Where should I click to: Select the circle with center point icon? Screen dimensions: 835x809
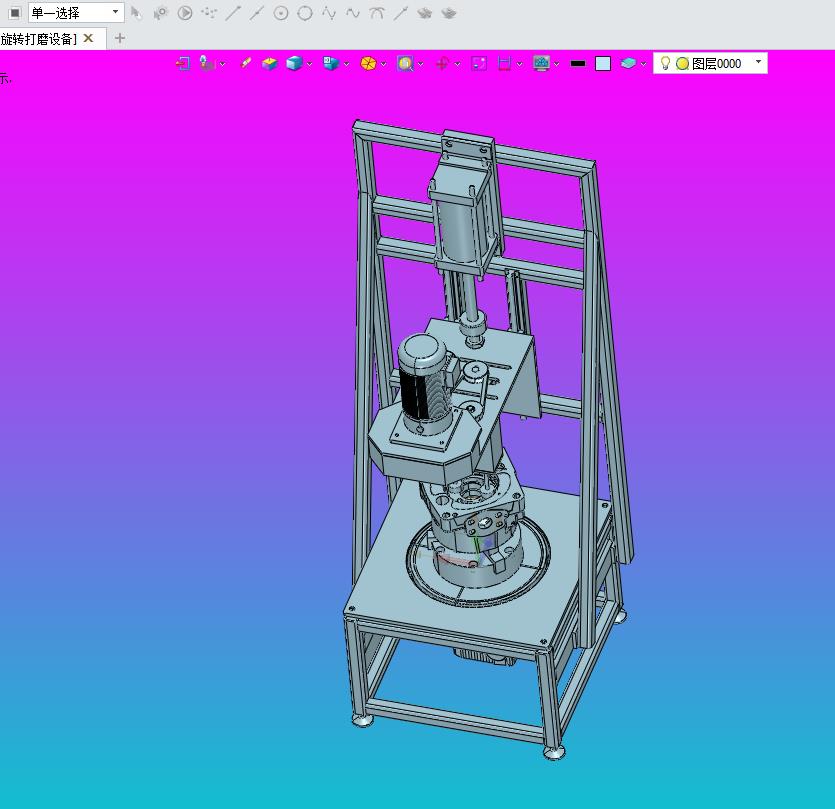(x=281, y=13)
